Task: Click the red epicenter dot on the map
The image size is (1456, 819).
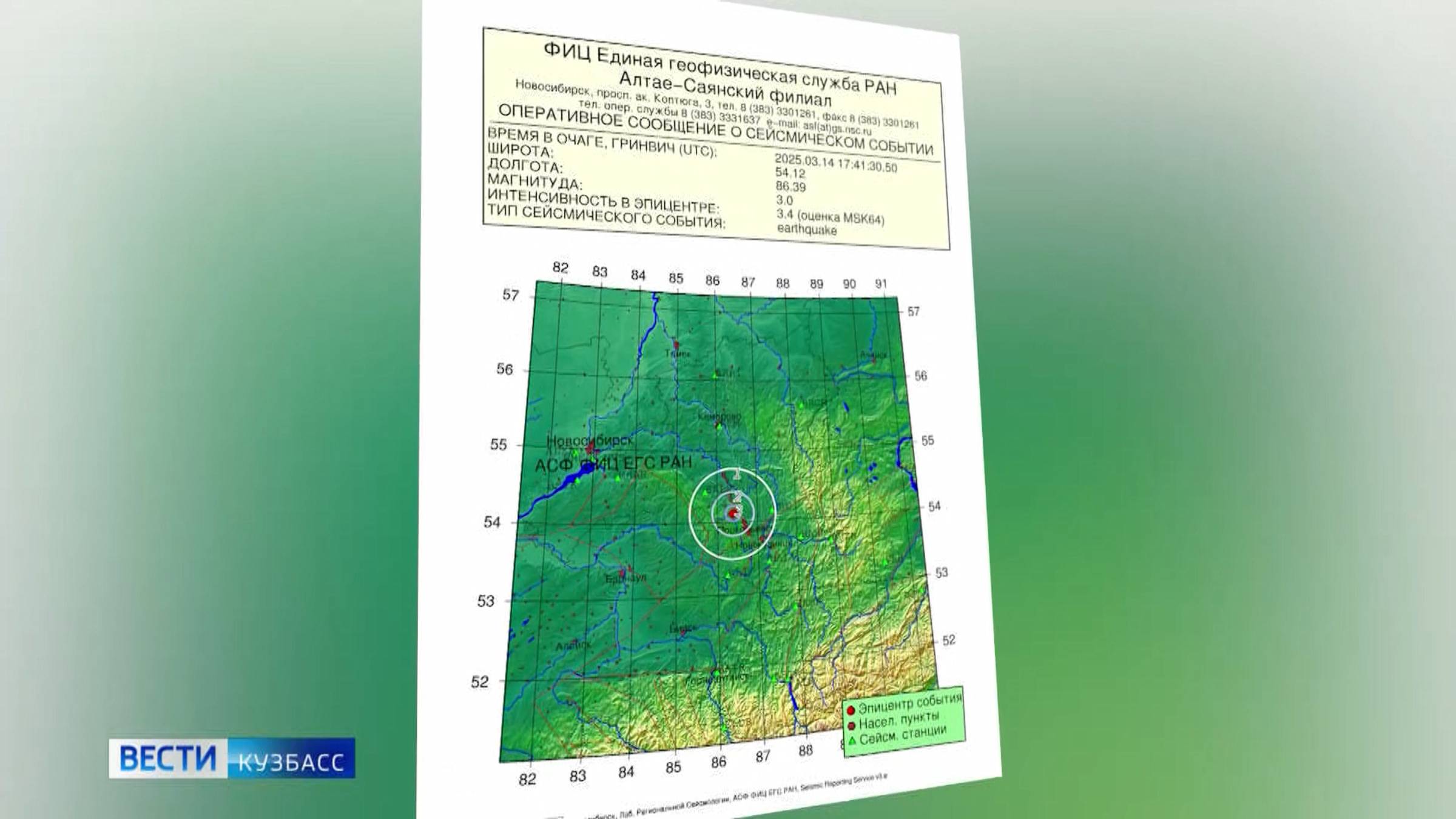Action: tap(733, 514)
